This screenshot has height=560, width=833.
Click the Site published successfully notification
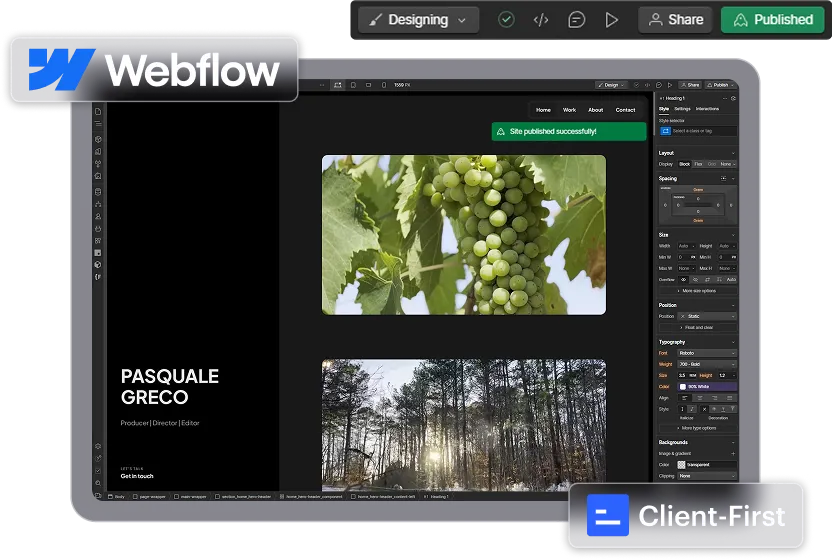point(569,132)
